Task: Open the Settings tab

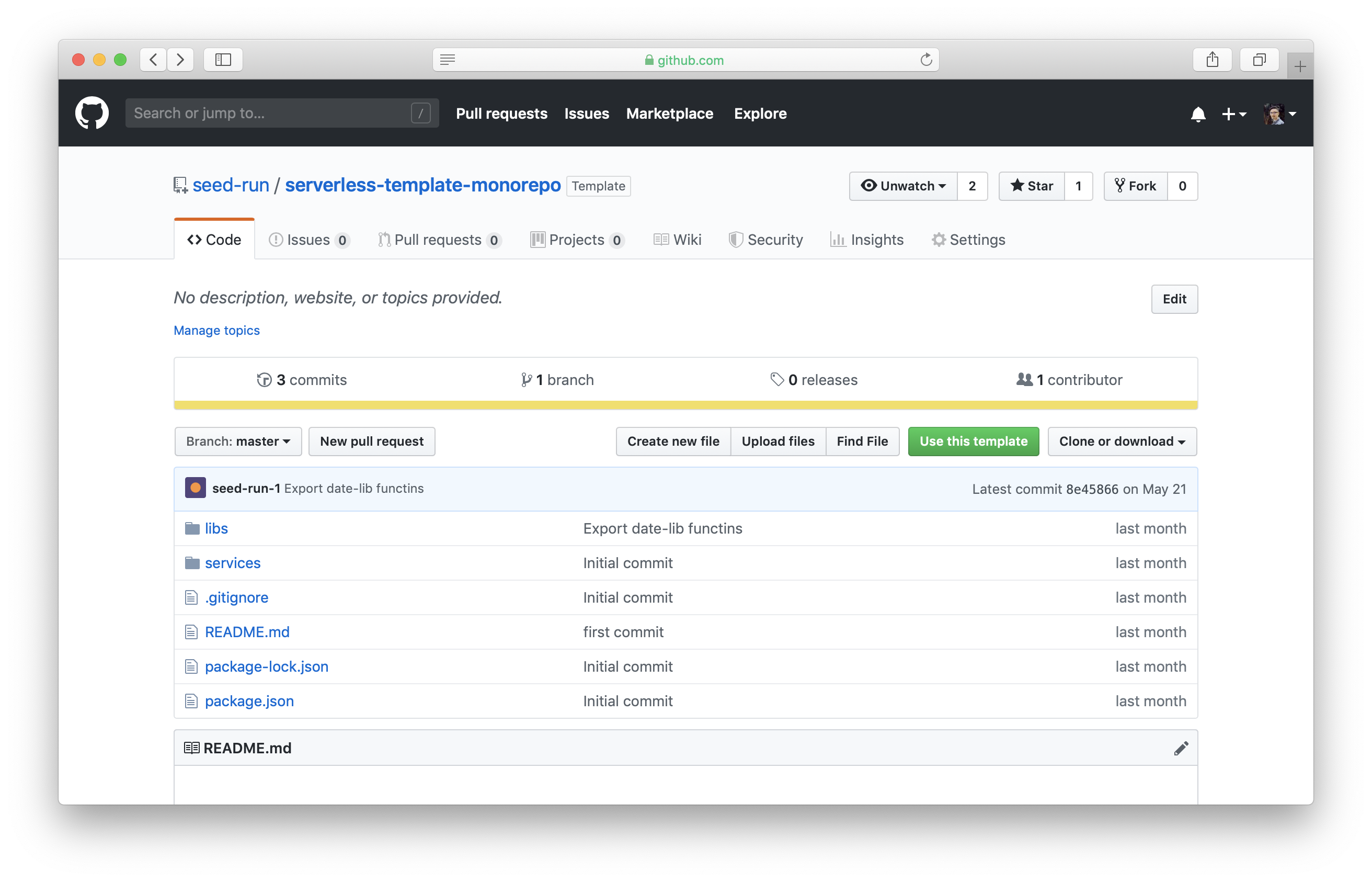Action: (968, 240)
